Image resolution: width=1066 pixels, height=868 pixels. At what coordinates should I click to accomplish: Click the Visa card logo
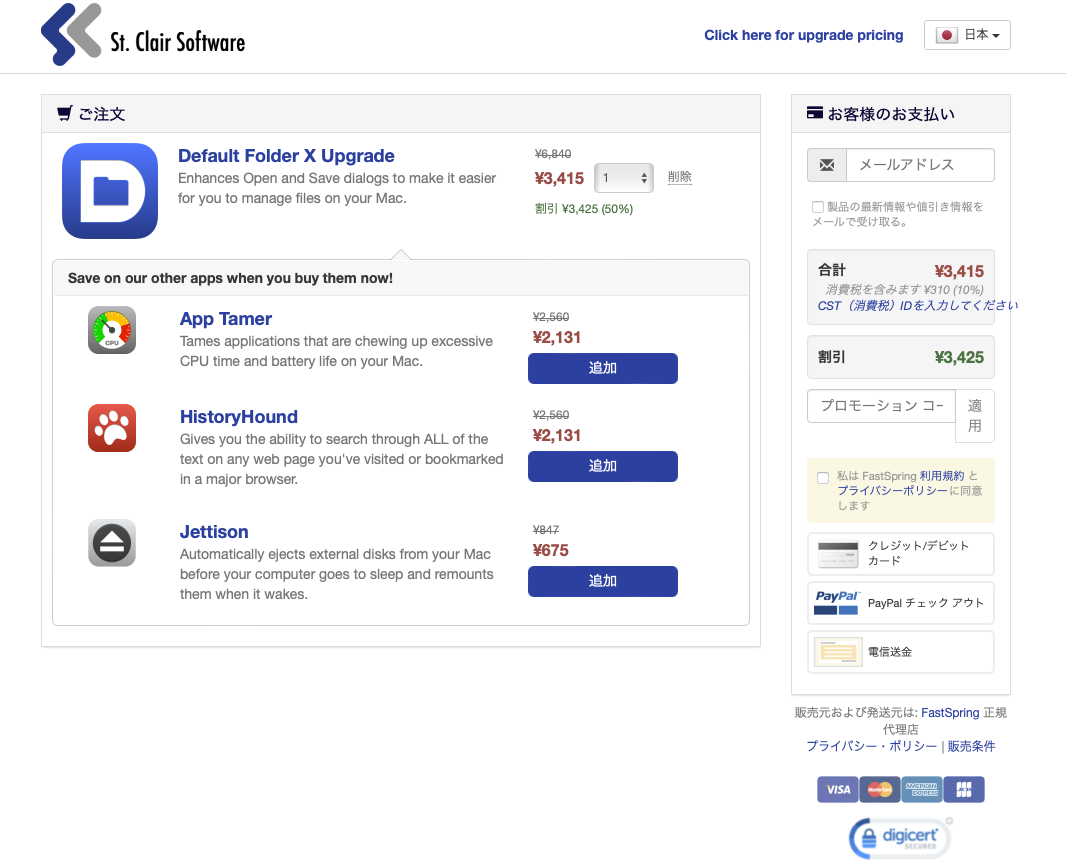(838, 790)
